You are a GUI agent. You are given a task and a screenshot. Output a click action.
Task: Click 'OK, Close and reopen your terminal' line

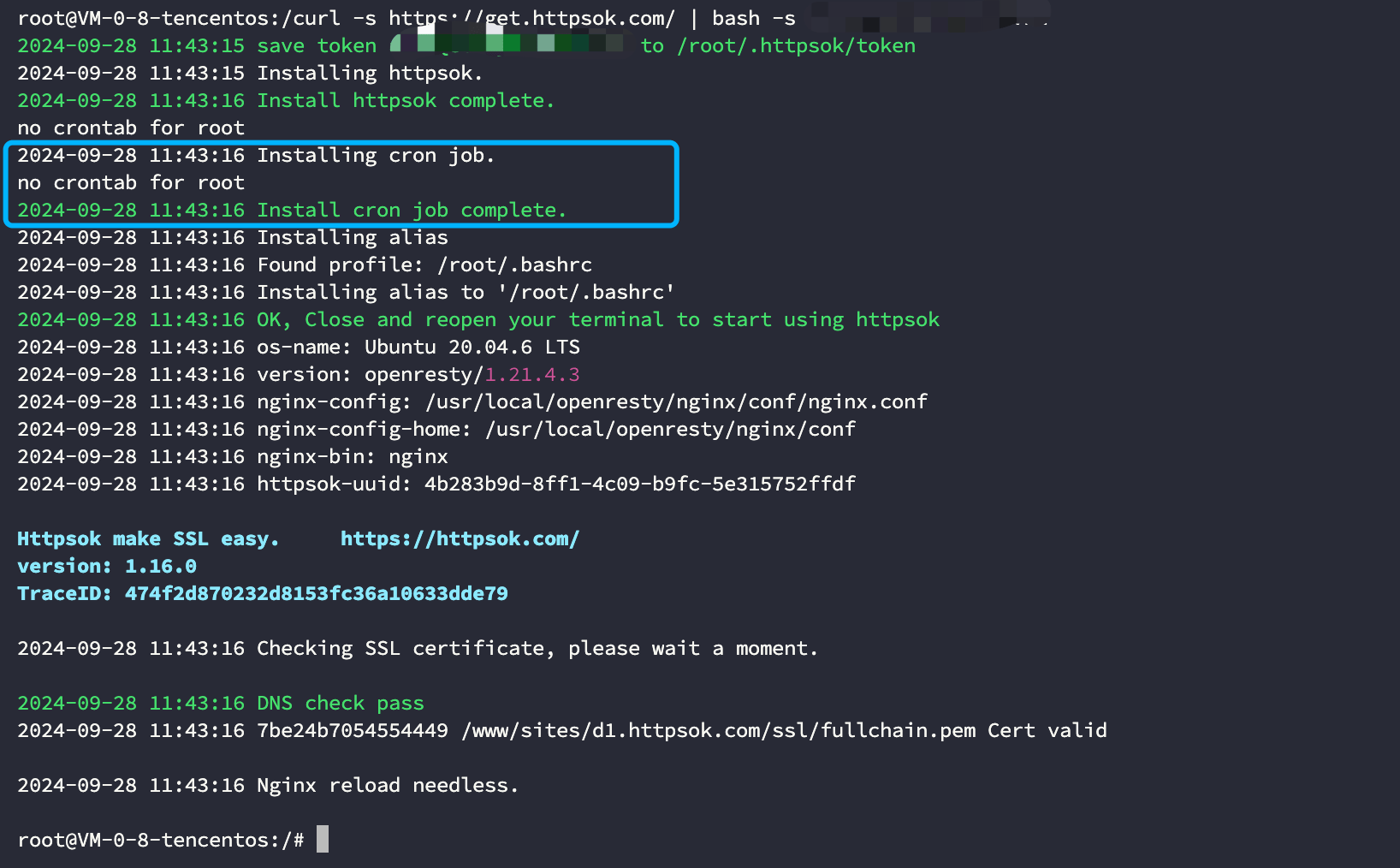[x=478, y=319]
